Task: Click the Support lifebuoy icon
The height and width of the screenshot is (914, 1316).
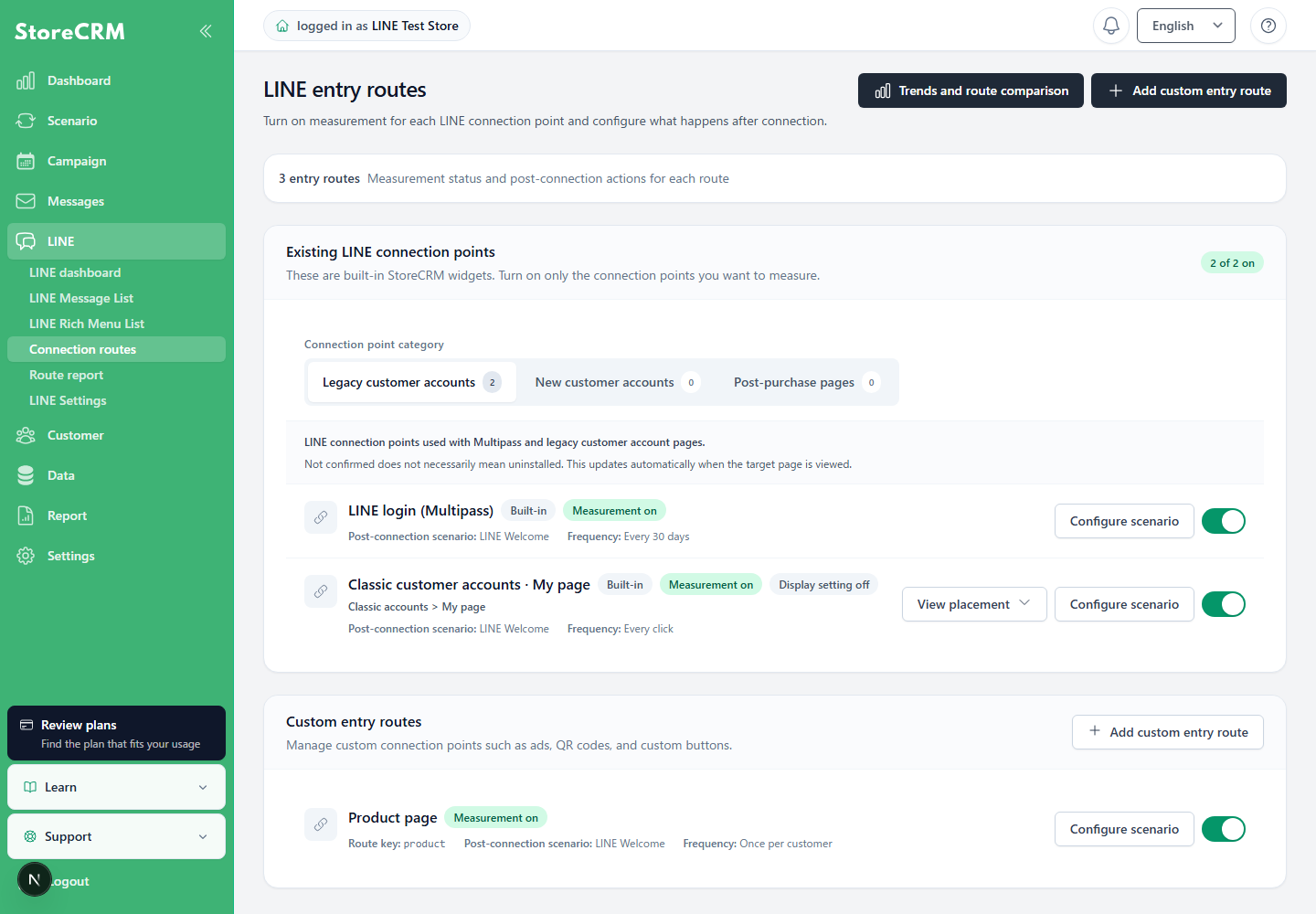Action: [30, 836]
